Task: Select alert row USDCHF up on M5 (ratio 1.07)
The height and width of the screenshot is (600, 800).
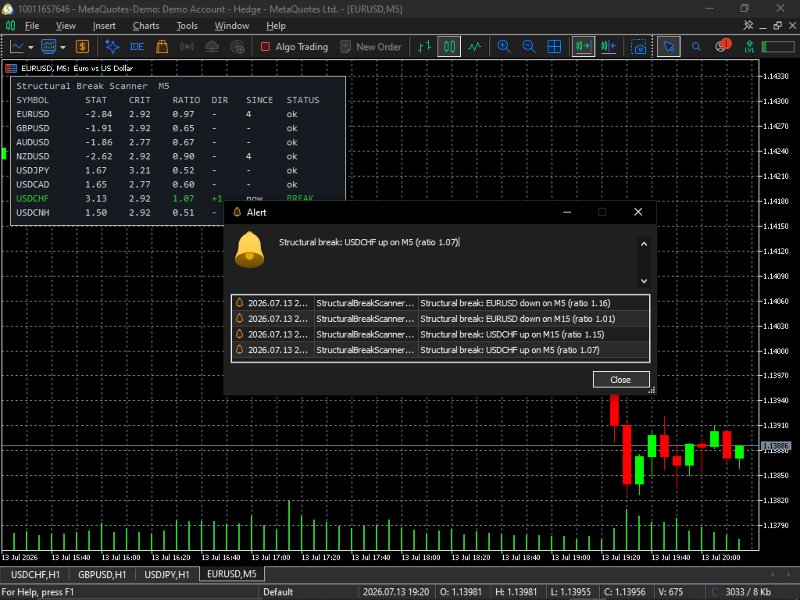Action: tap(440, 350)
